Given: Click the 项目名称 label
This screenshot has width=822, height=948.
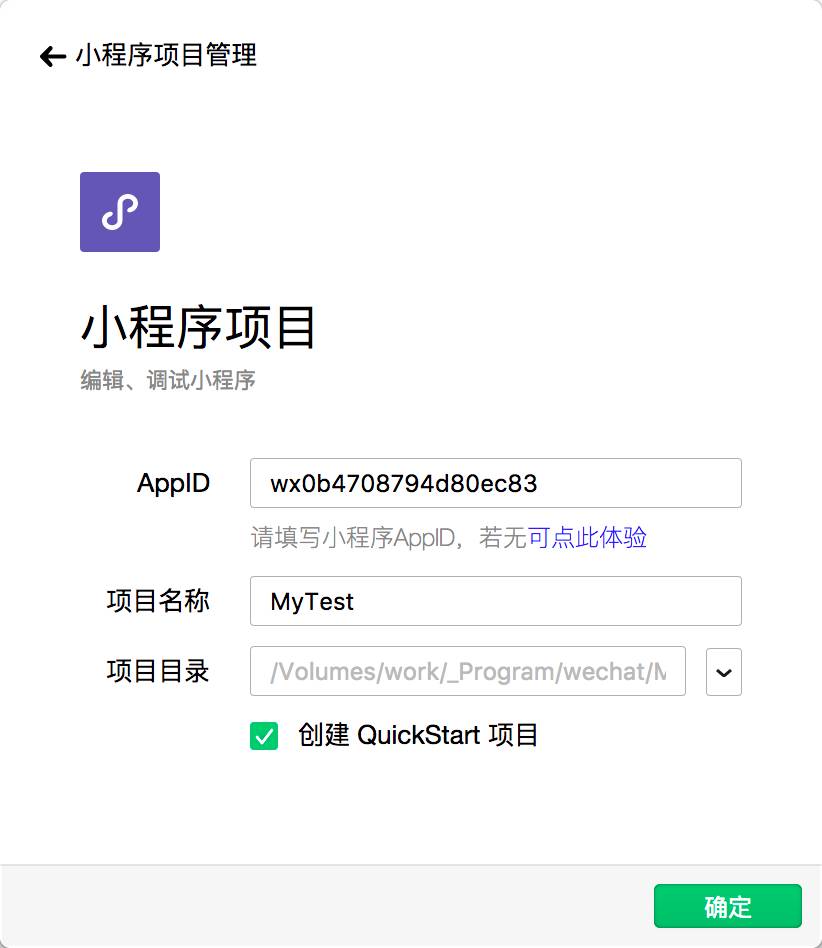Looking at the screenshot, I should point(158,601).
